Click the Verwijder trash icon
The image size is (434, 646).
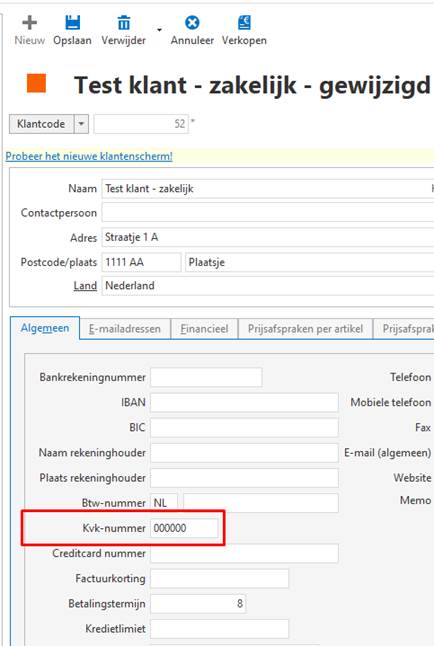(124, 23)
